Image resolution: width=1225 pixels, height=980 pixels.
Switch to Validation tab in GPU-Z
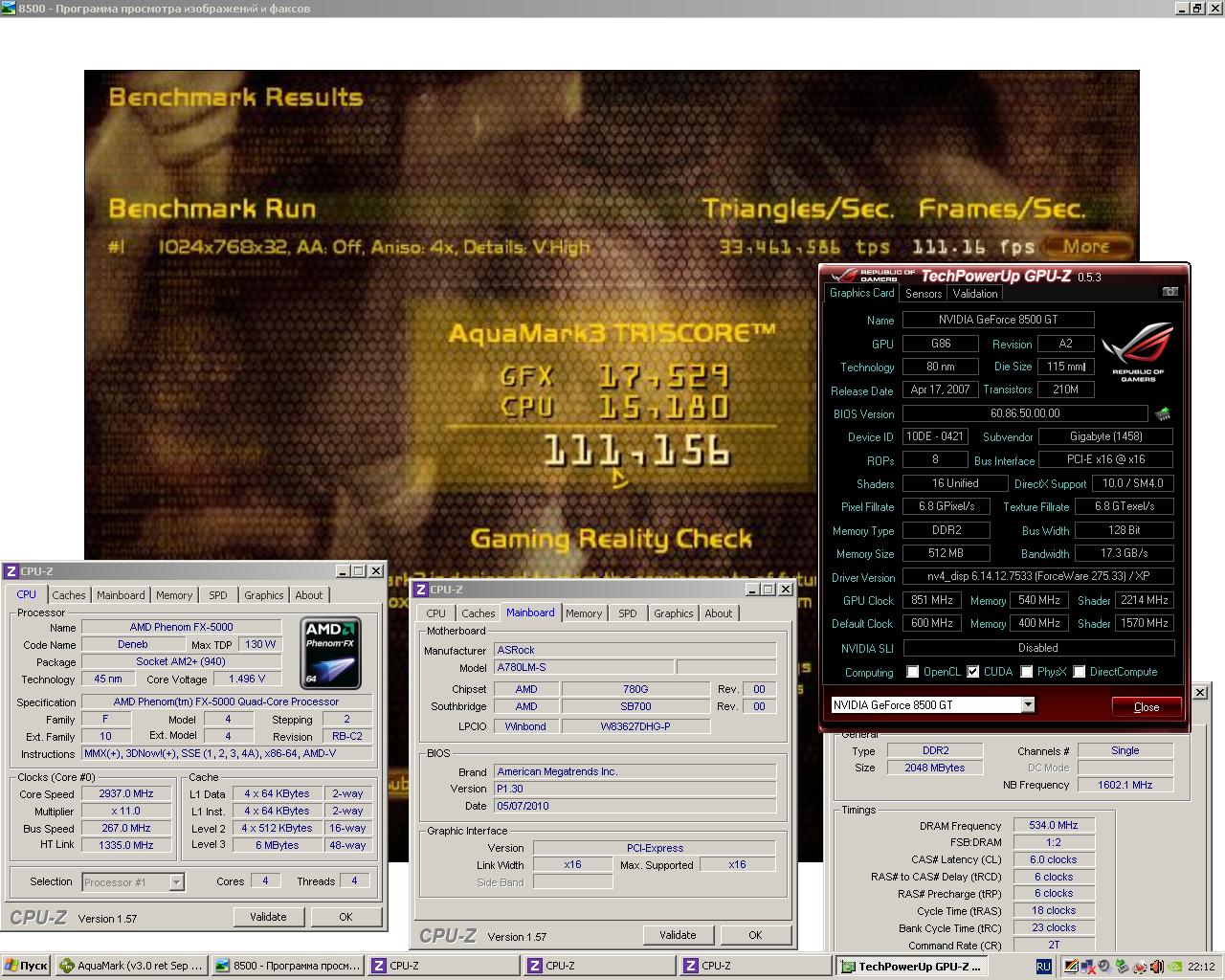[975, 294]
